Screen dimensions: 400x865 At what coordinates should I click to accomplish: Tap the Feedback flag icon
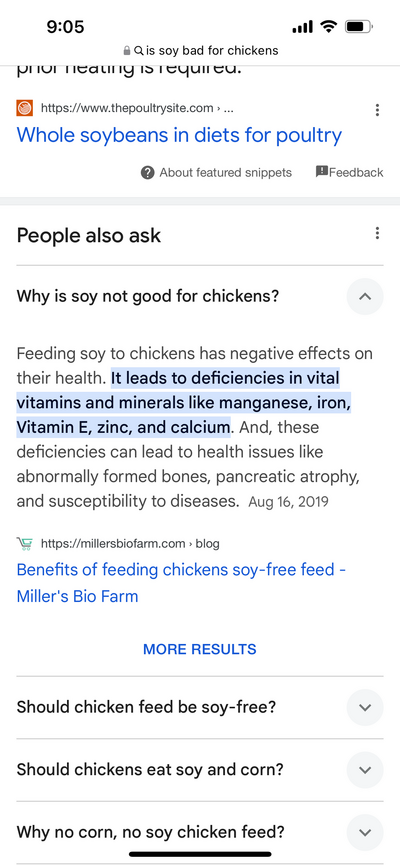322,172
